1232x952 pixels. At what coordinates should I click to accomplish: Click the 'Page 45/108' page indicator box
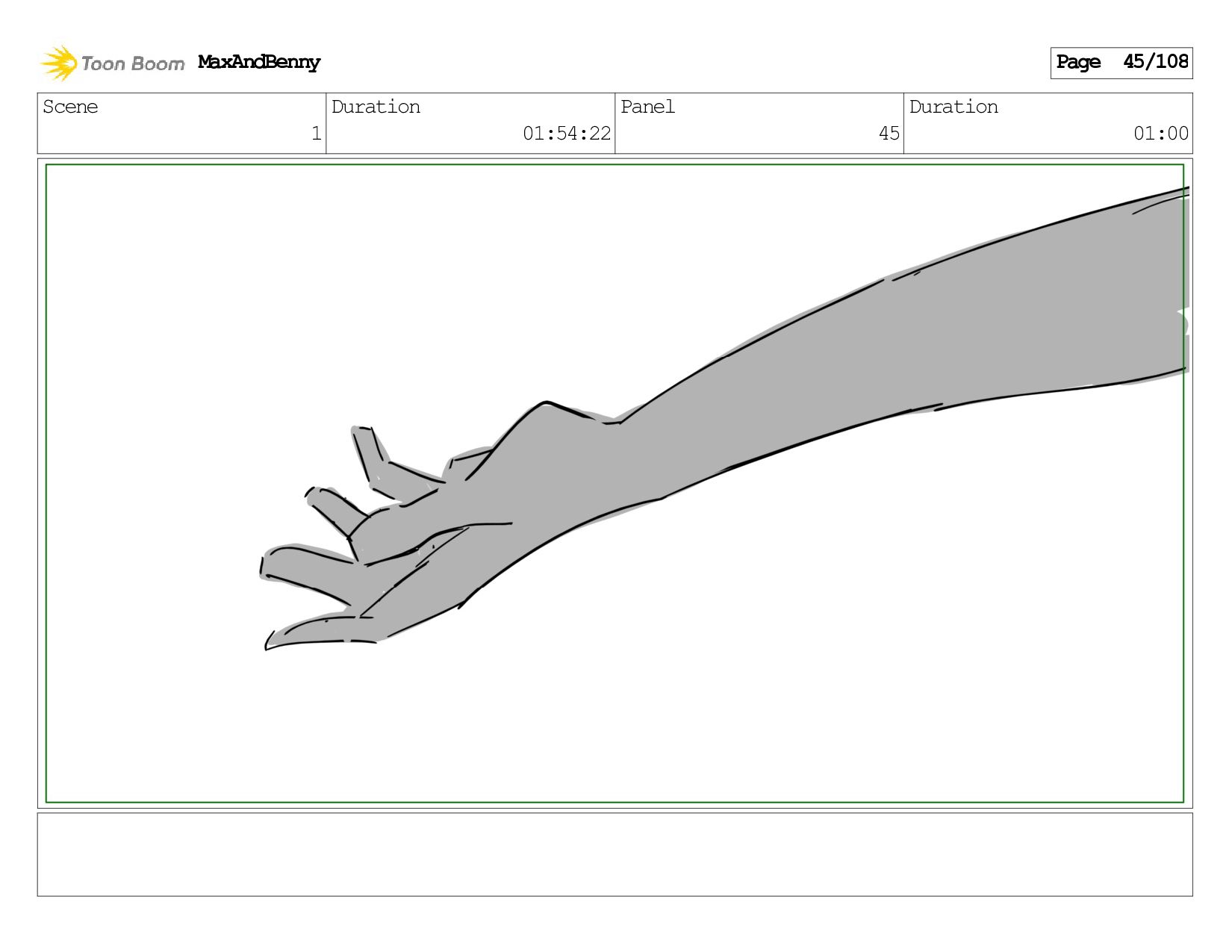pos(1121,63)
